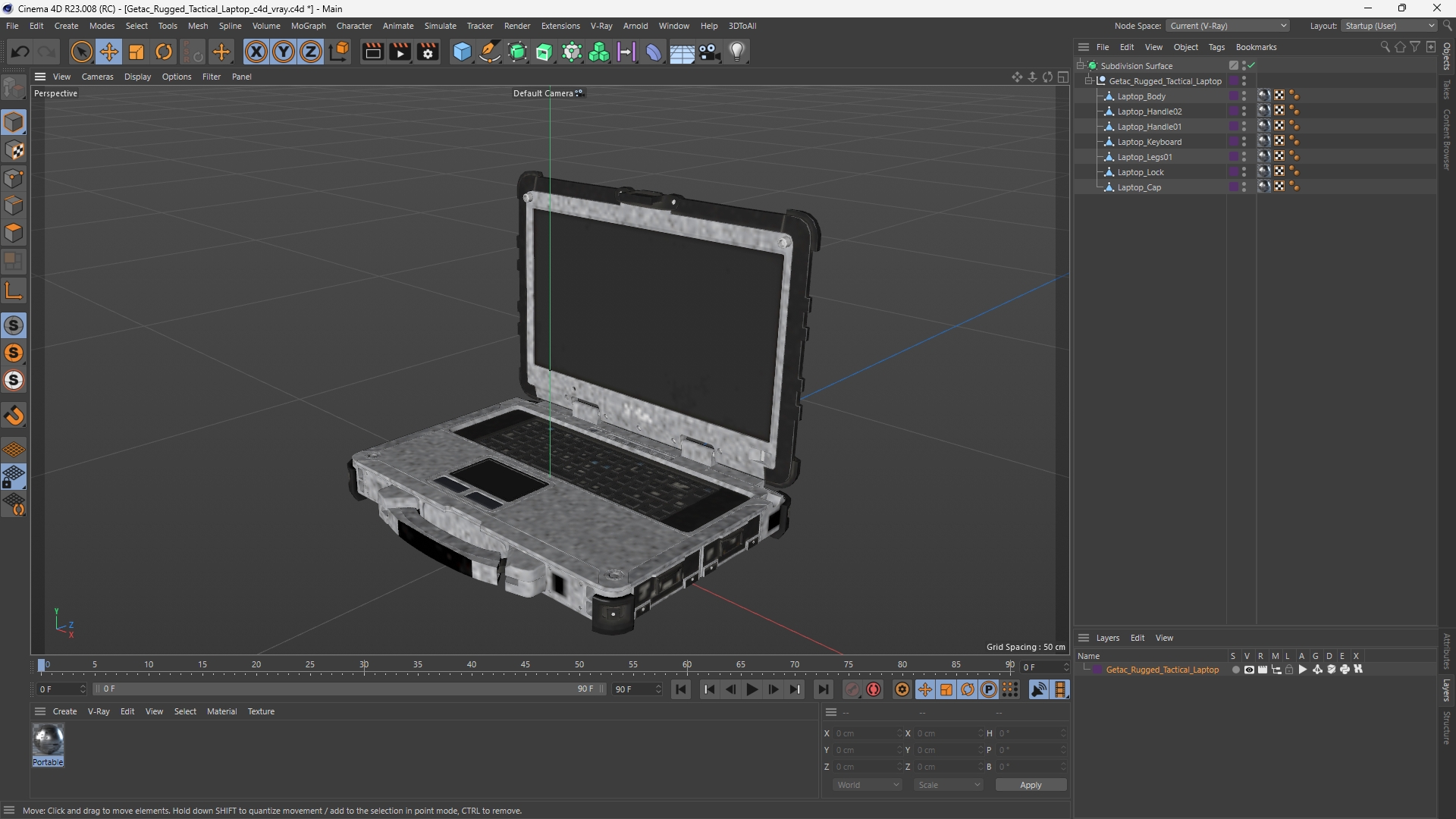Add a Cube primitive object
Image resolution: width=1456 pixels, height=819 pixels.
462,52
